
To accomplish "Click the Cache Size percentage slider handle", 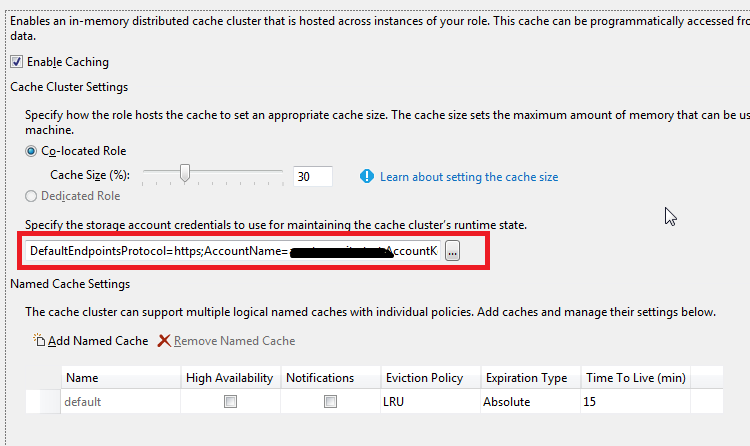I will 185,175.
